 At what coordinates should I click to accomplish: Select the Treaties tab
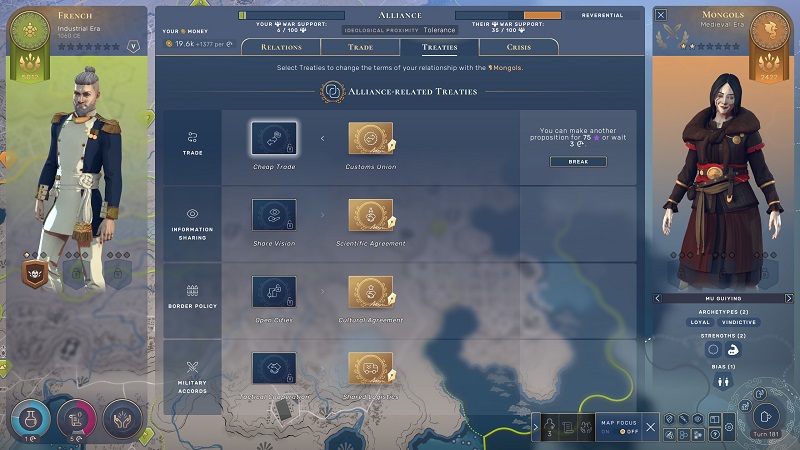[439, 47]
